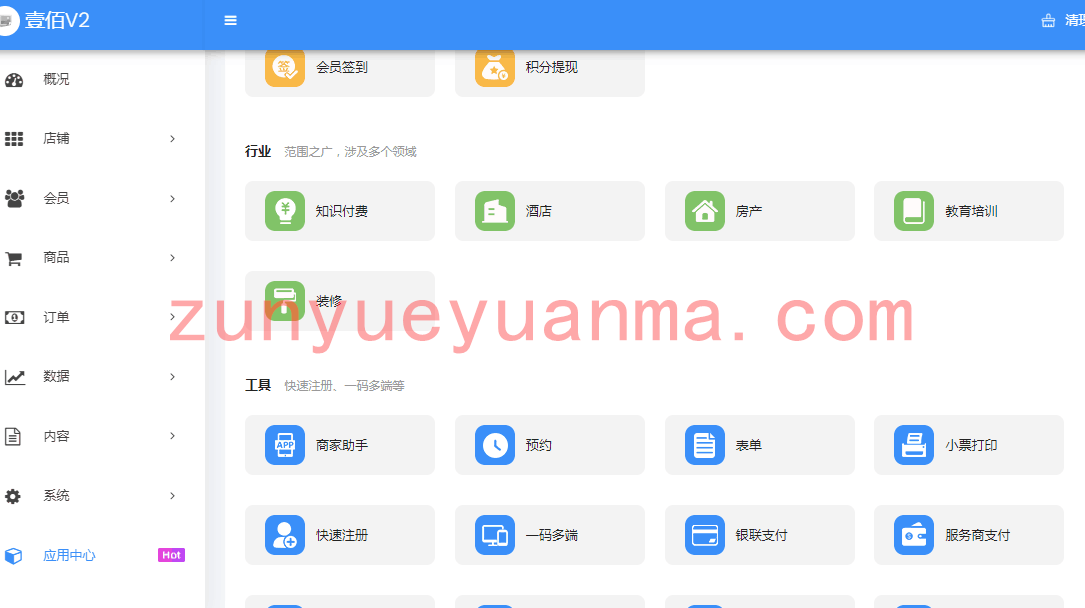
Task: Open the 一码多端 devices icon
Action: click(x=495, y=535)
